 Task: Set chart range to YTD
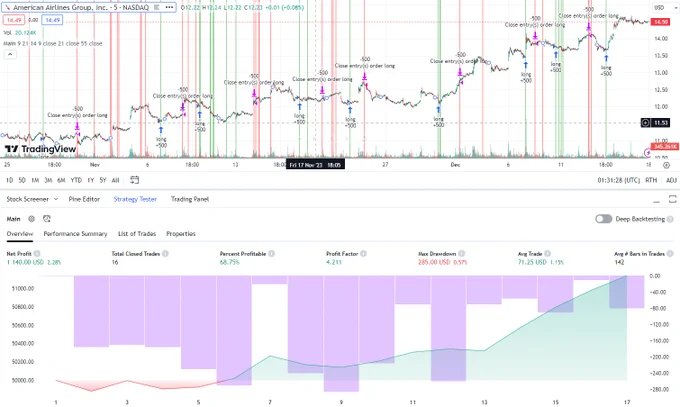(x=76, y=180)
